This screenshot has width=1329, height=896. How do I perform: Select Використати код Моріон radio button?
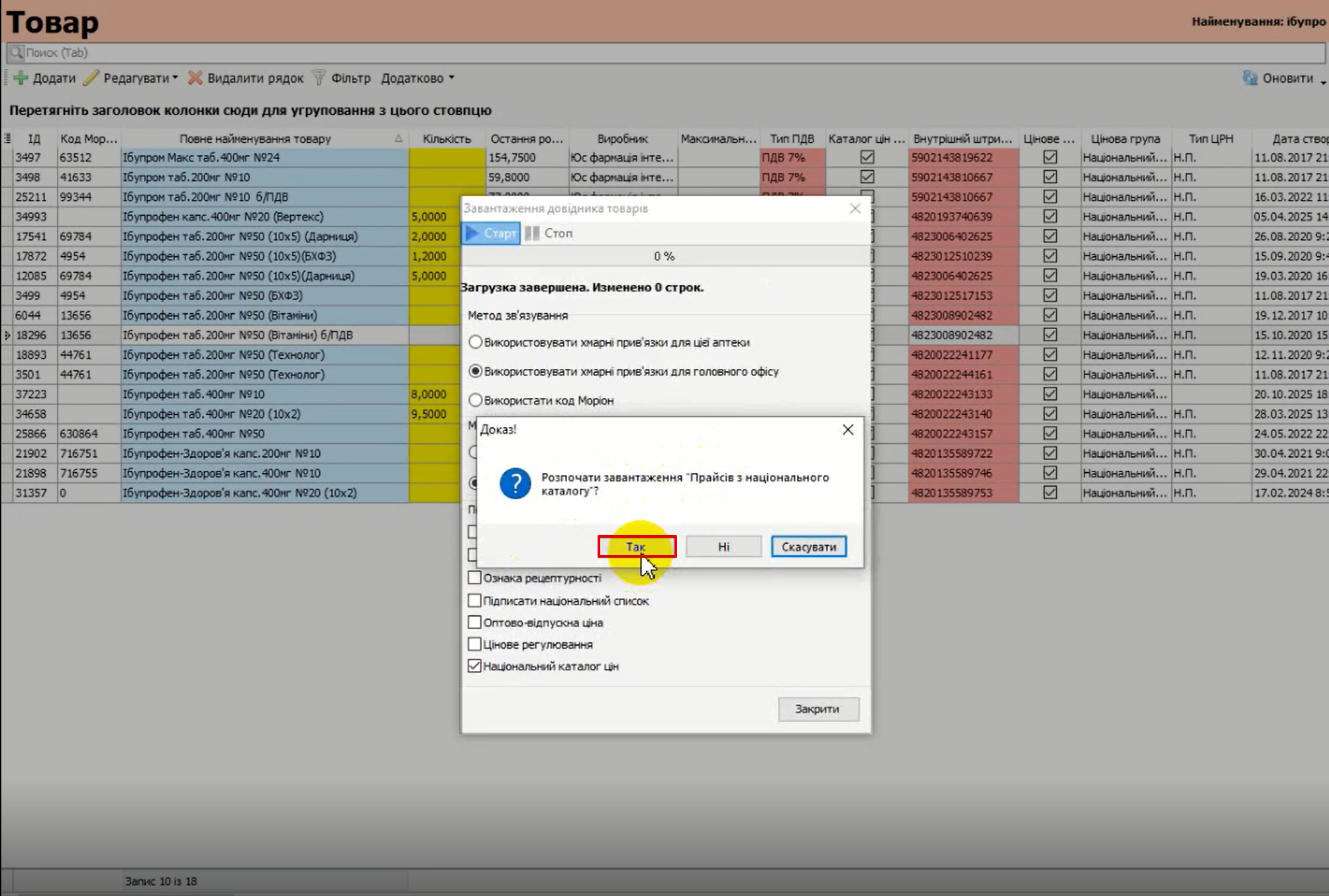click(x=475, y=400)
